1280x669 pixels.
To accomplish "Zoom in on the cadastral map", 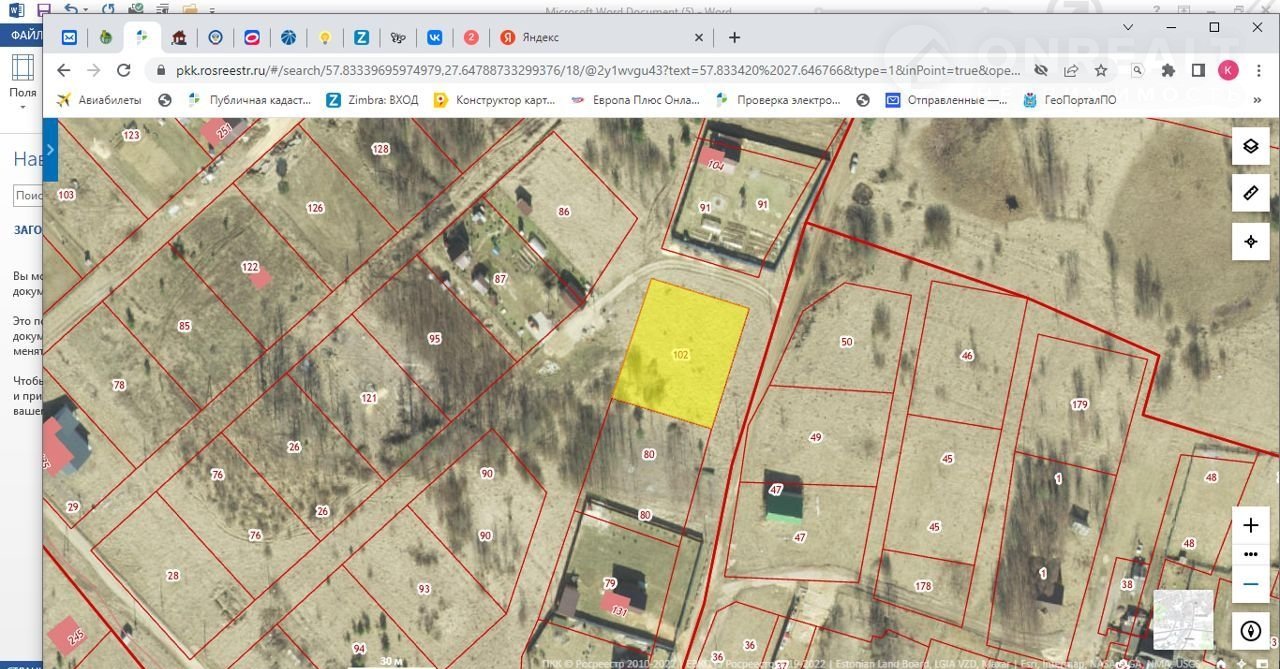I will coord(1250,525).
